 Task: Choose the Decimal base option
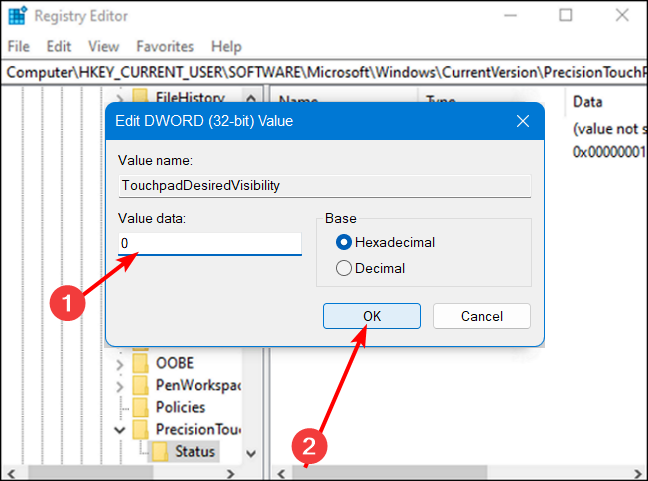[x=344, y=268]
